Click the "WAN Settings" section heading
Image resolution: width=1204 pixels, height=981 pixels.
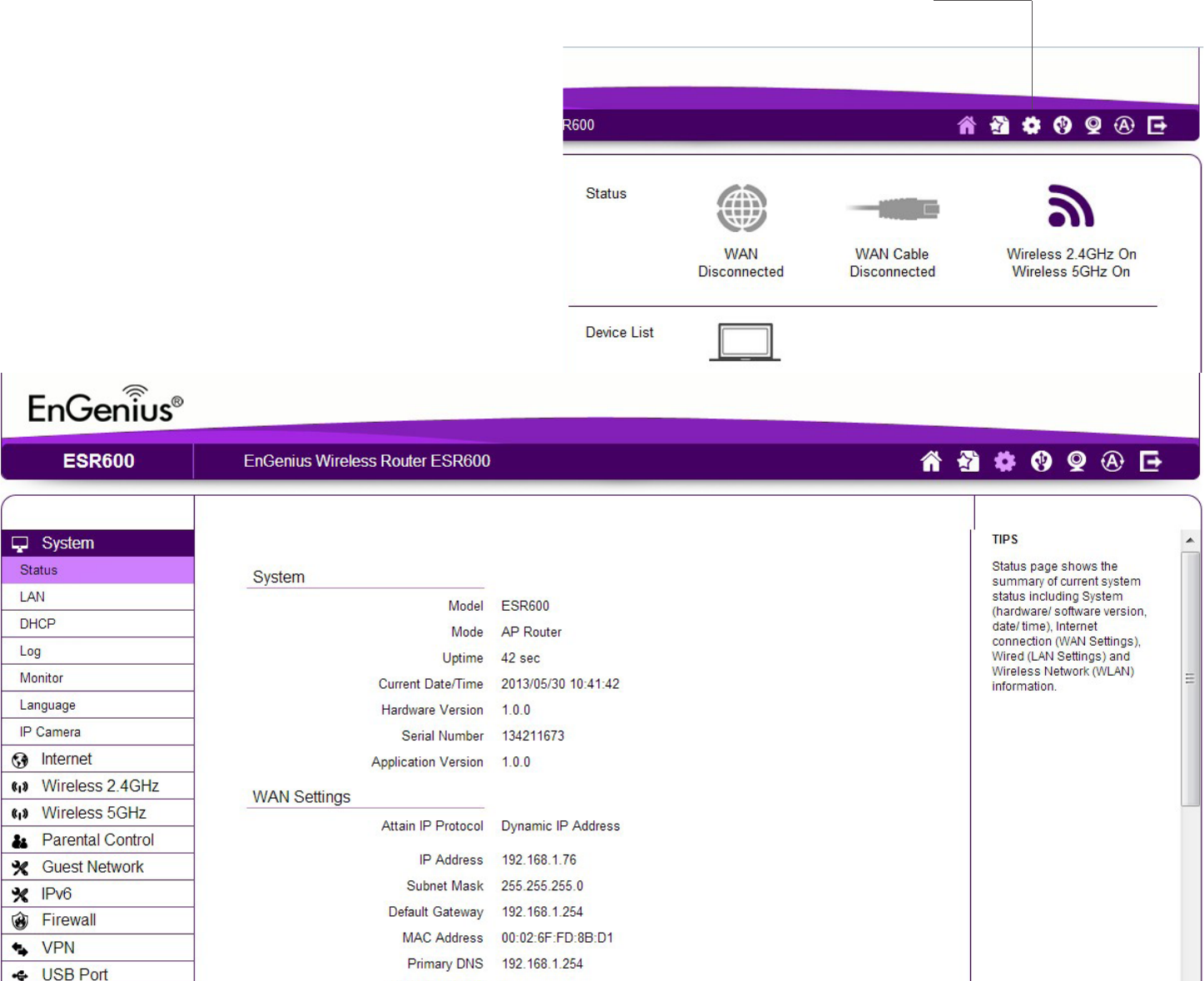pyautogui.click(x=301, y=797)
